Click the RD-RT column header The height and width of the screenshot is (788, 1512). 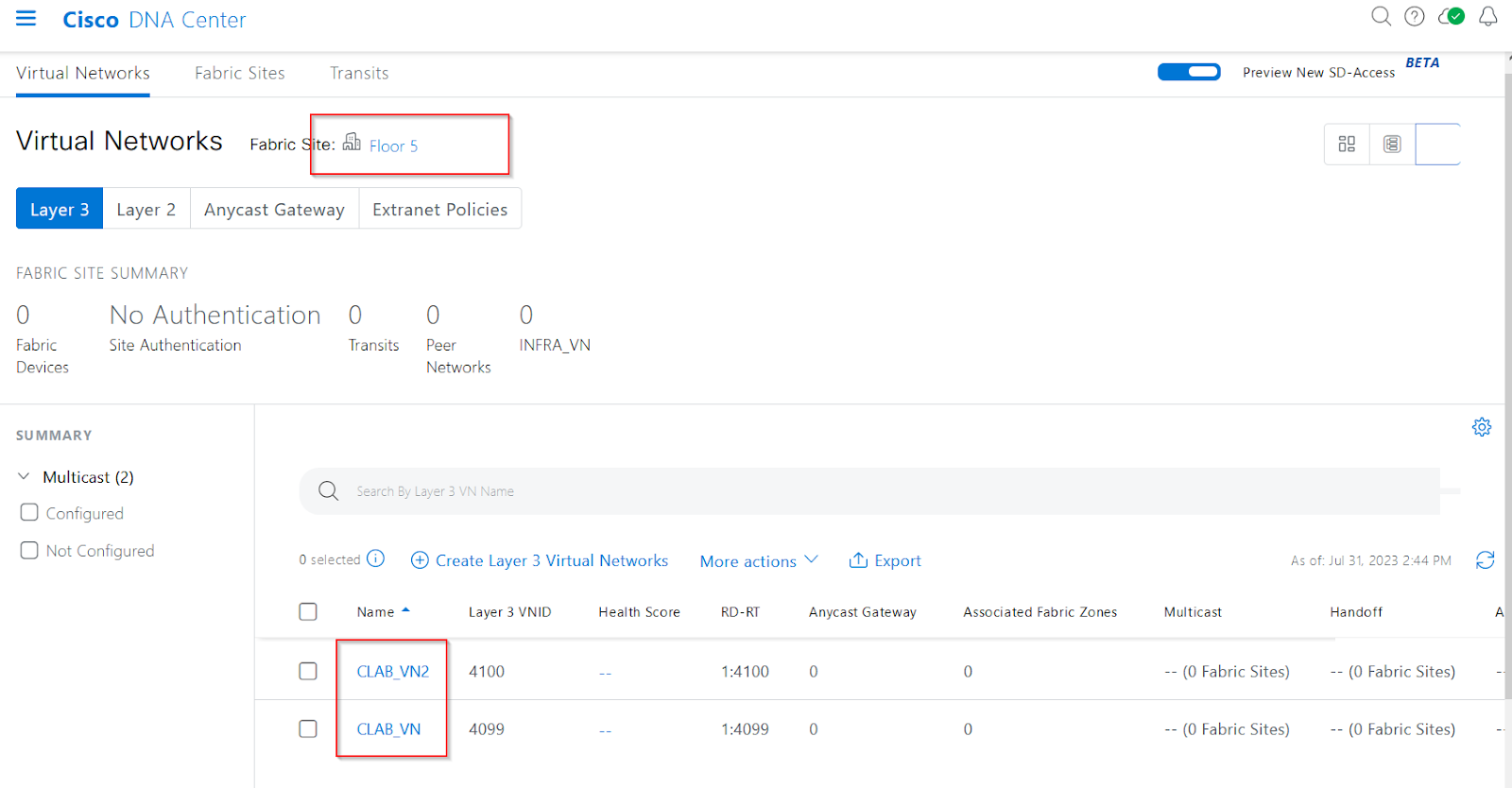740,611
